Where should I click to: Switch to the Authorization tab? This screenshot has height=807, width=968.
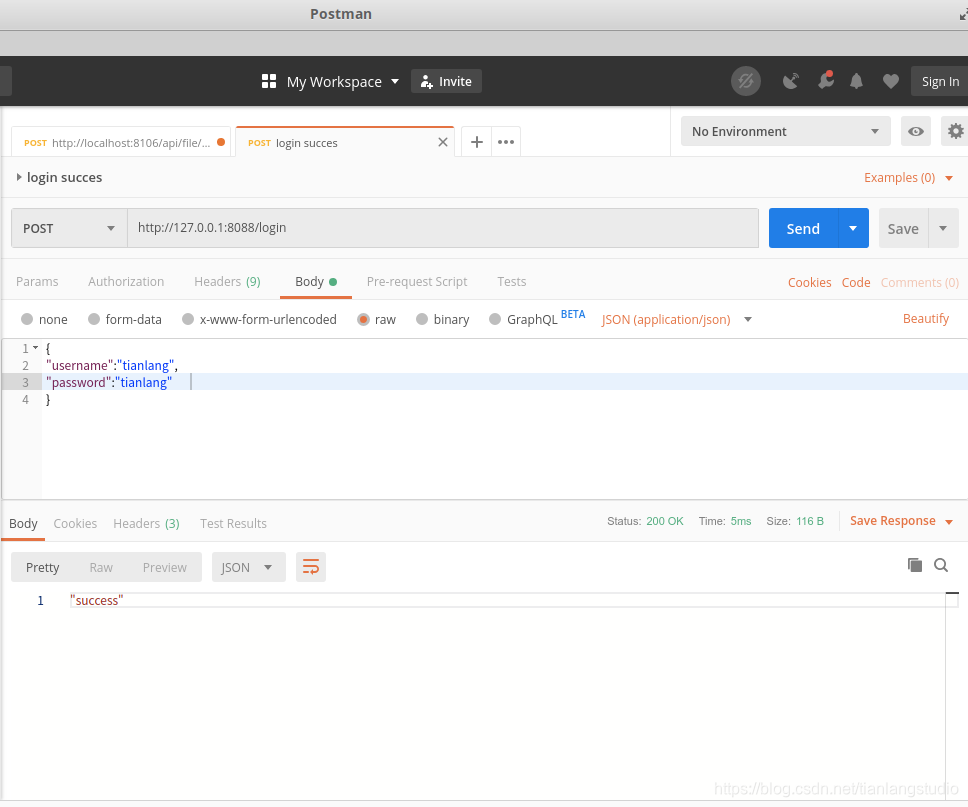[x=126, y=282]
